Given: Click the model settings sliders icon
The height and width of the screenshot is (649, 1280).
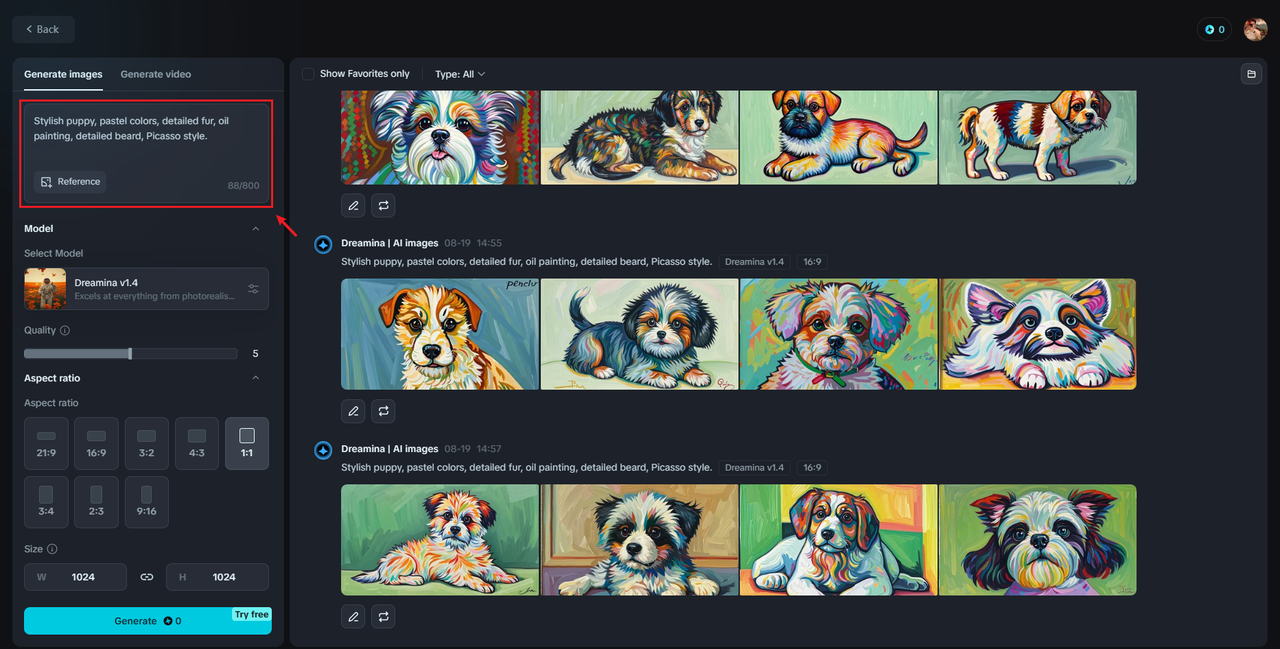Looking at the screenshot, I should [x=253, y=289].
